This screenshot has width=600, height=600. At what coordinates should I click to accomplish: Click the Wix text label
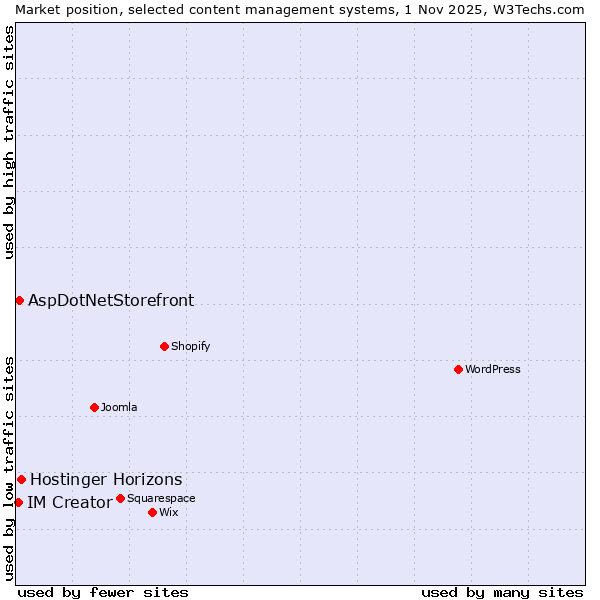(x=169, y=512)
